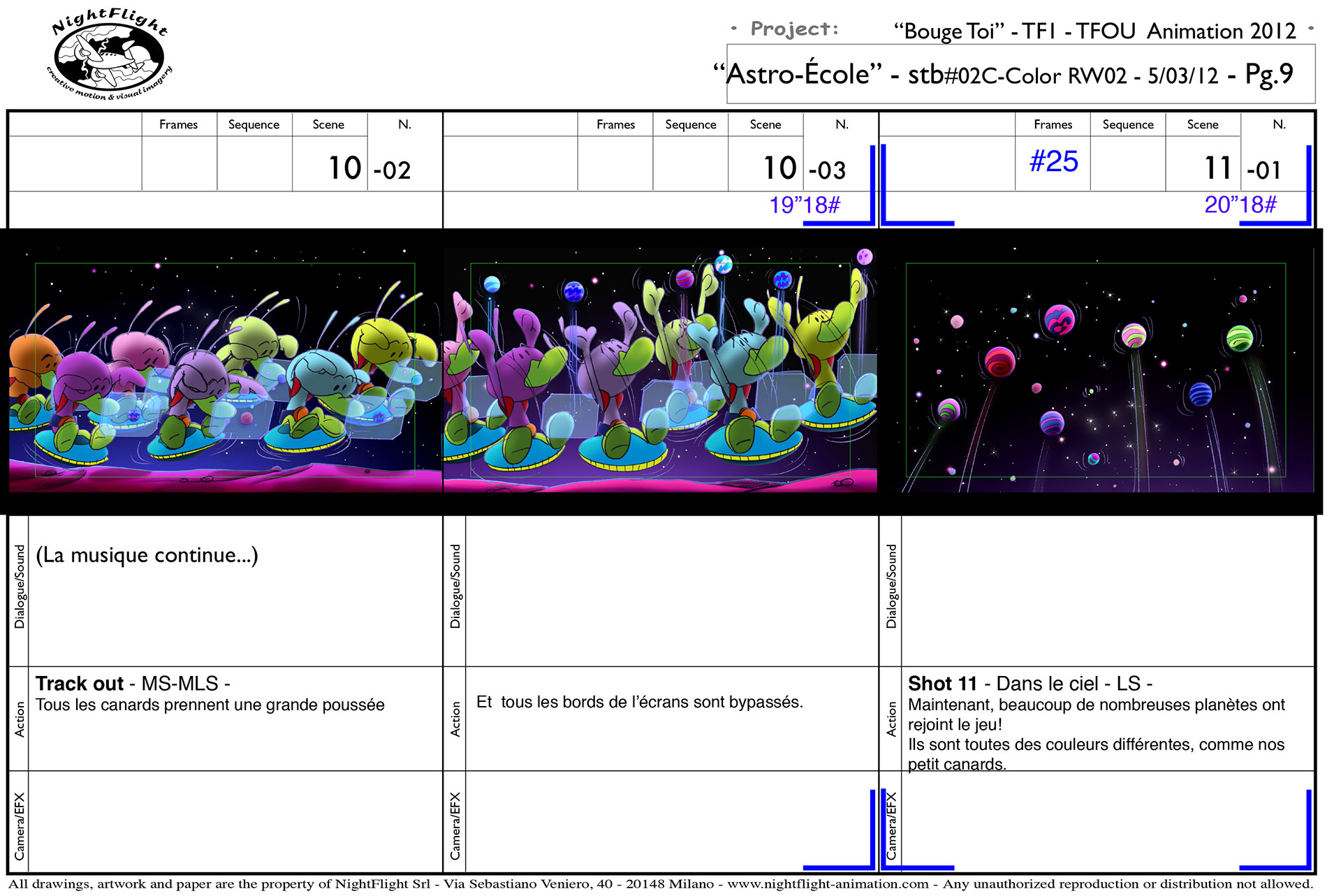Click the 'Shot 11 - Dans le ciel - LS -' heading

point(1030,684)
